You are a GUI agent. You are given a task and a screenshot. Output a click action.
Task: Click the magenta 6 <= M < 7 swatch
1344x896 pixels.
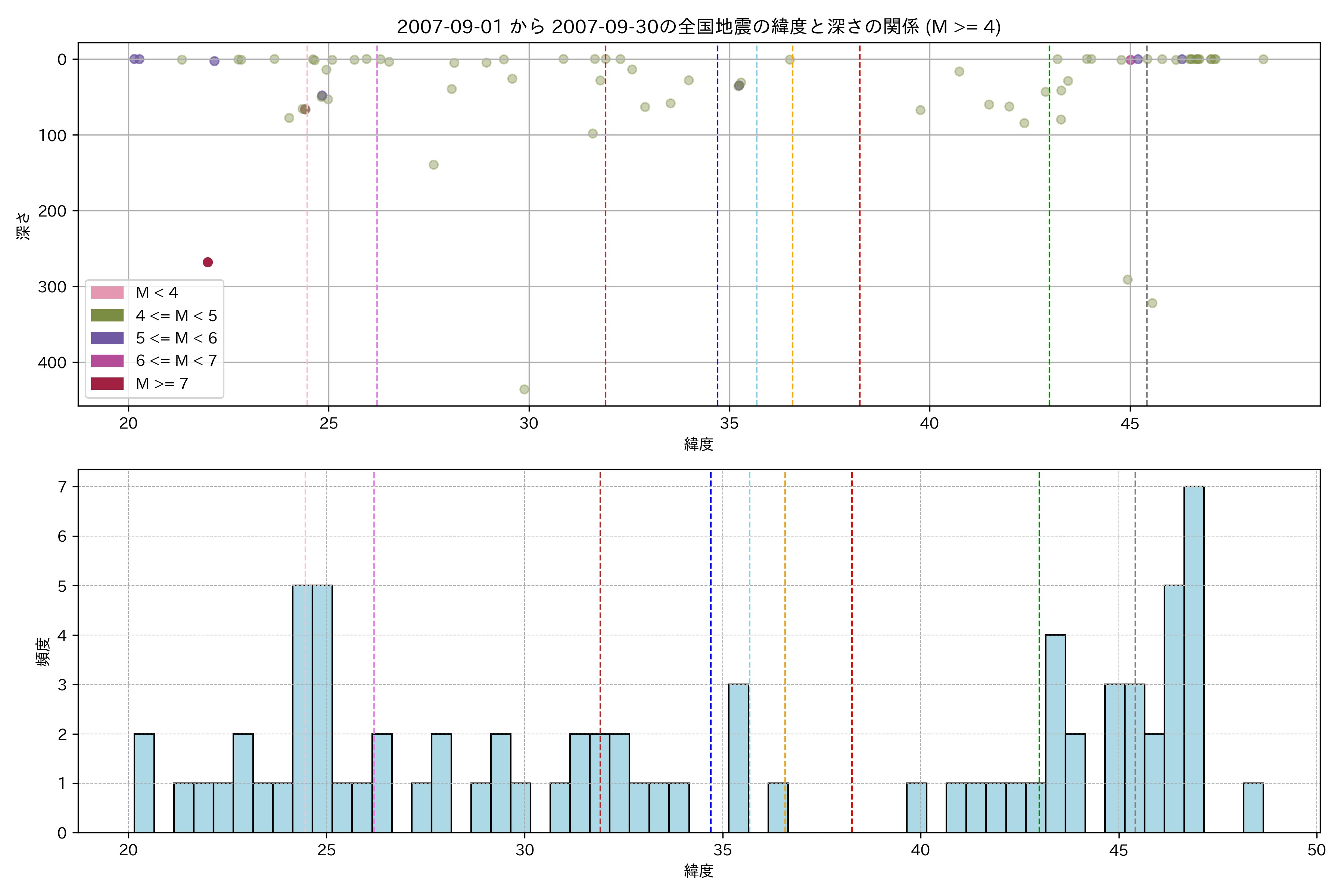pos(107,361)
